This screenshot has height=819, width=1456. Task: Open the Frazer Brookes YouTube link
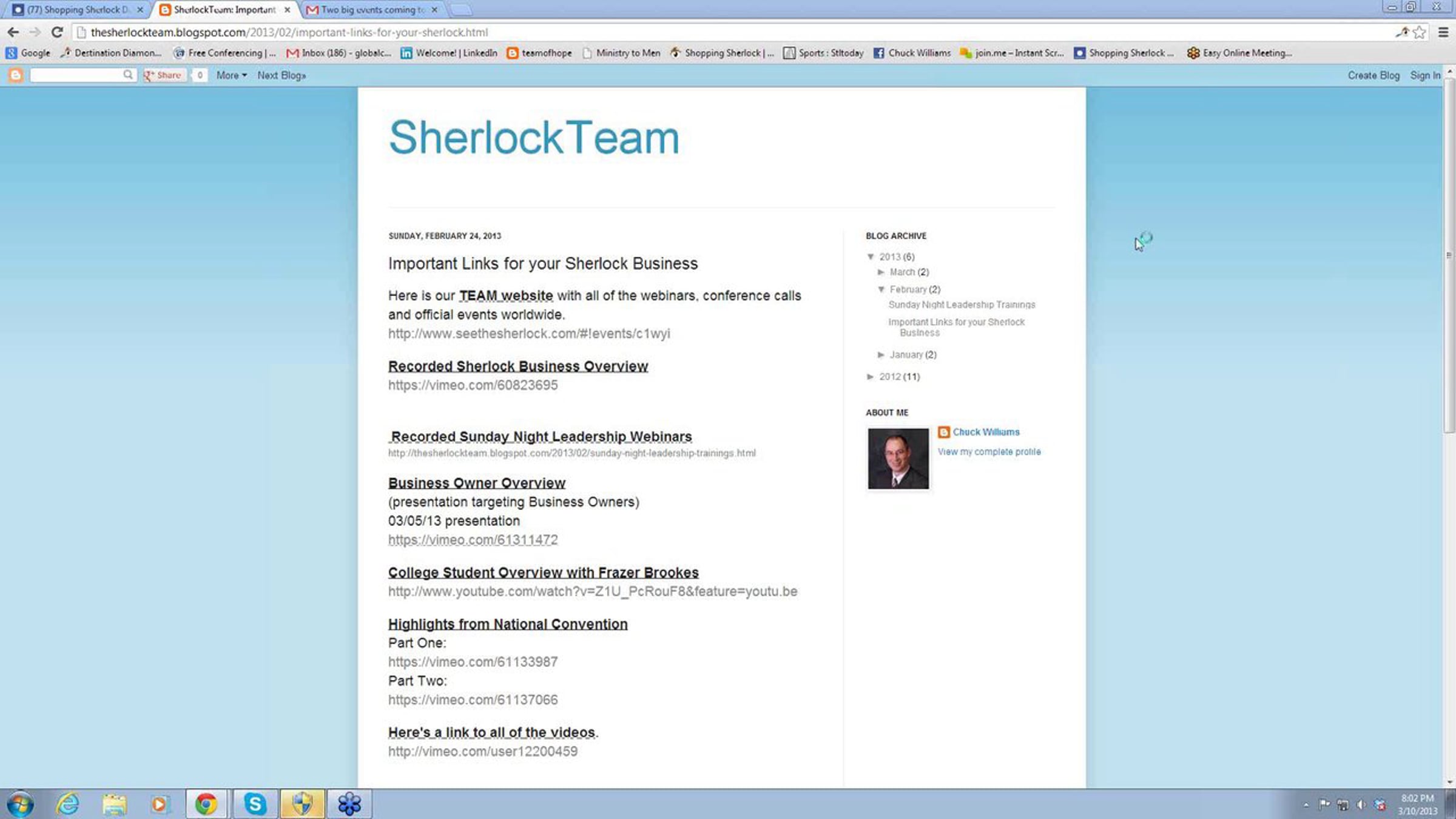(x=593, y=591)
